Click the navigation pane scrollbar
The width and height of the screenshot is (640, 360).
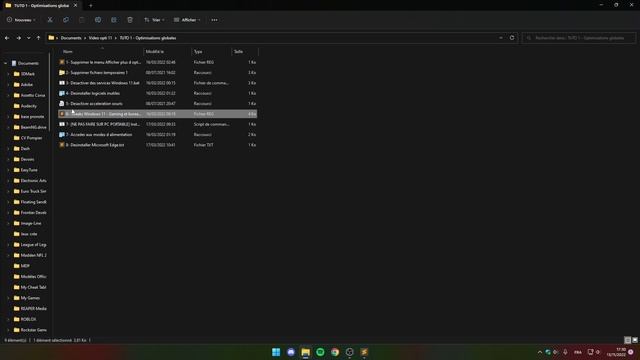pyautogui.click(x=49, y=91)
